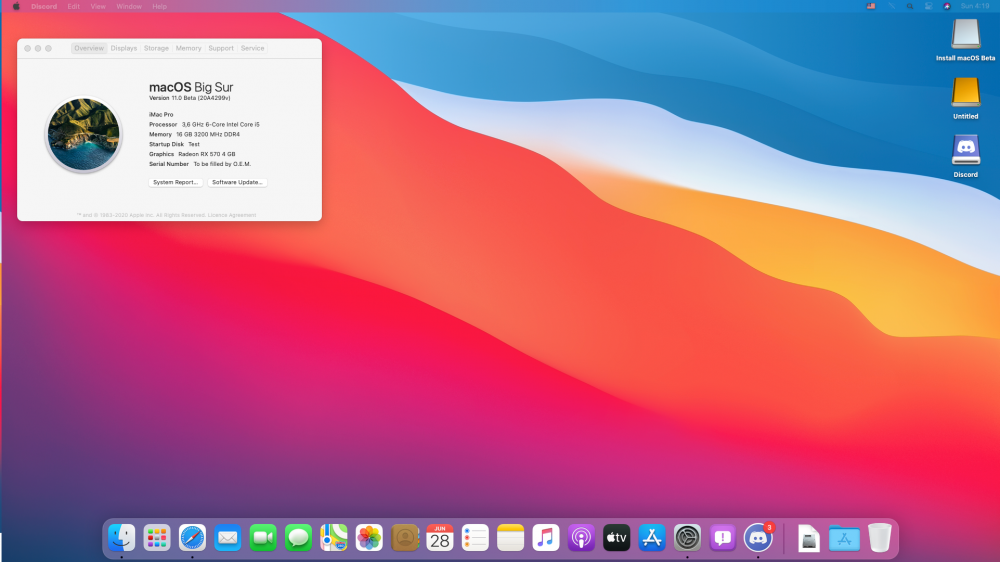Click the US flag input source
Screen dimensions: 1000x562
(871, 6)
